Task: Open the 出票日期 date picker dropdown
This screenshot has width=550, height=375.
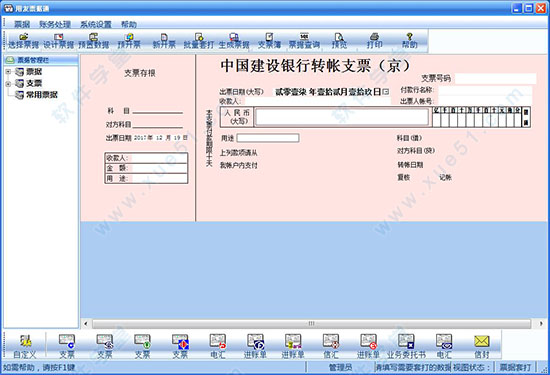Action: click(386, 92)
